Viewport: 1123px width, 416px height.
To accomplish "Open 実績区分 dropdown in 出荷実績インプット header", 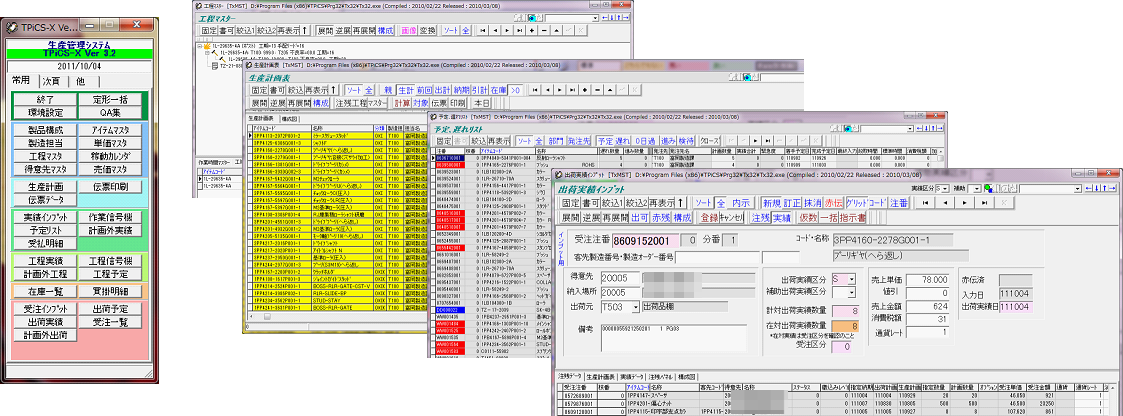I will click(945, 188).
